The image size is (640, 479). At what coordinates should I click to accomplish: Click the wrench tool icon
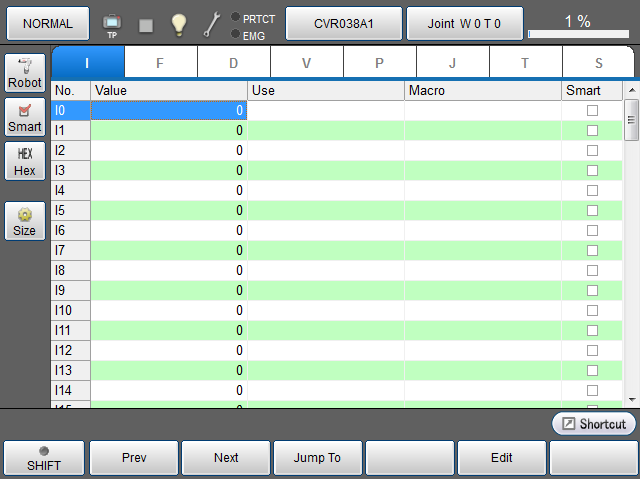(212, 24)
